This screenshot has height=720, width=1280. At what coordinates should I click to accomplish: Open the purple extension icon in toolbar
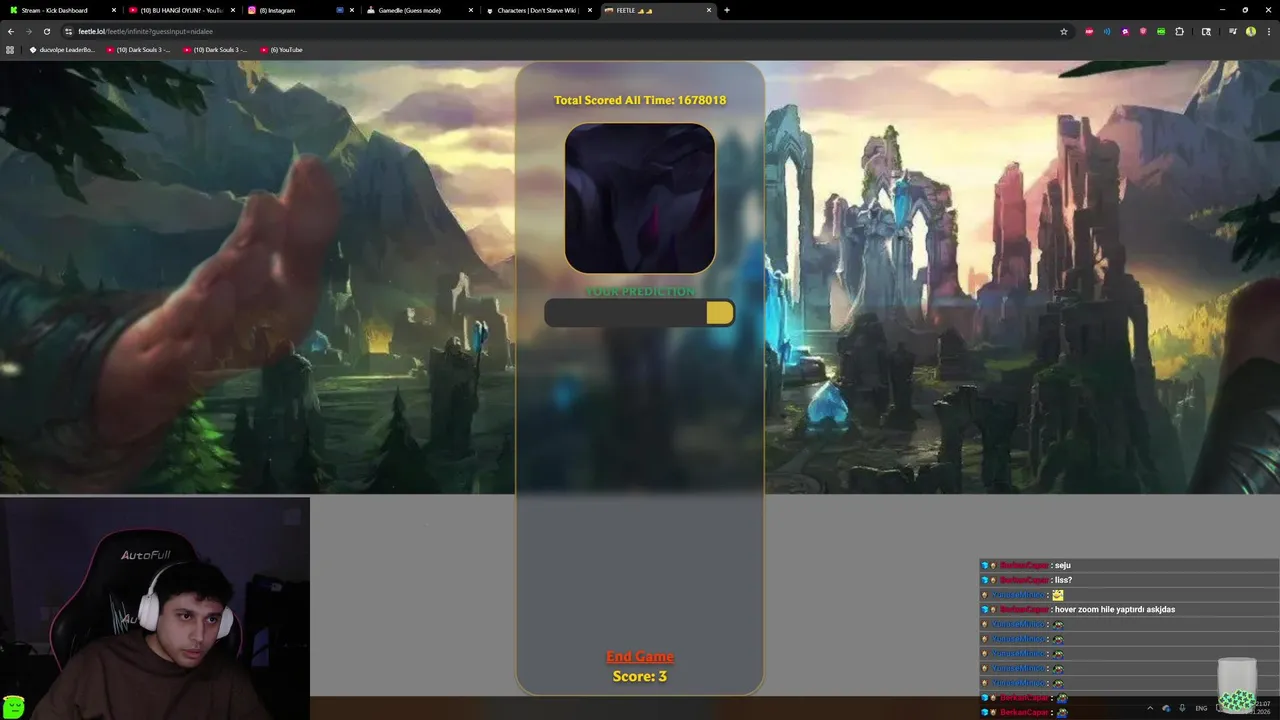pos(1125,31)
